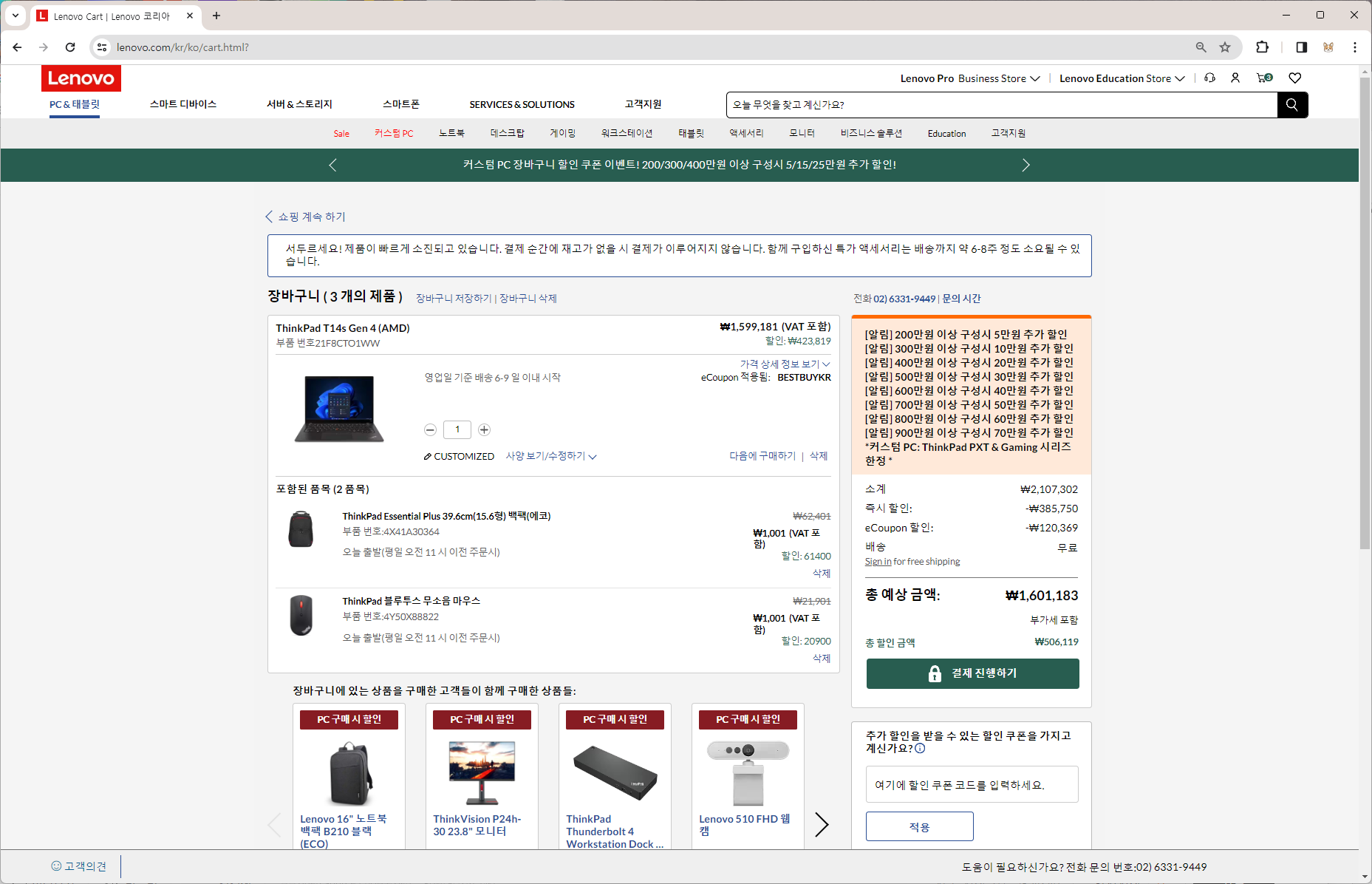Viewport: 1372px width, 884px height.
Task: Expand 가격 상세 정보 보기
Action: pyautogui.click(x=785, y=364)
